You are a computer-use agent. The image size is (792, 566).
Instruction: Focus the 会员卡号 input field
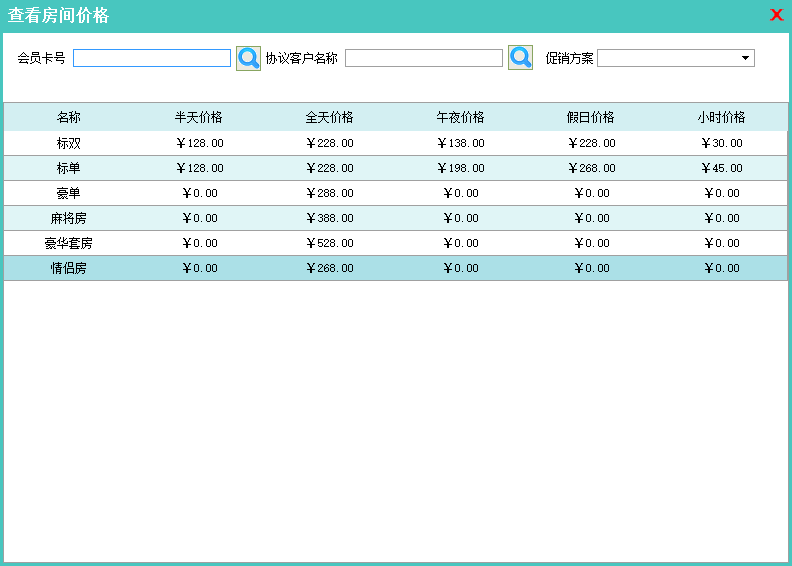152,58
